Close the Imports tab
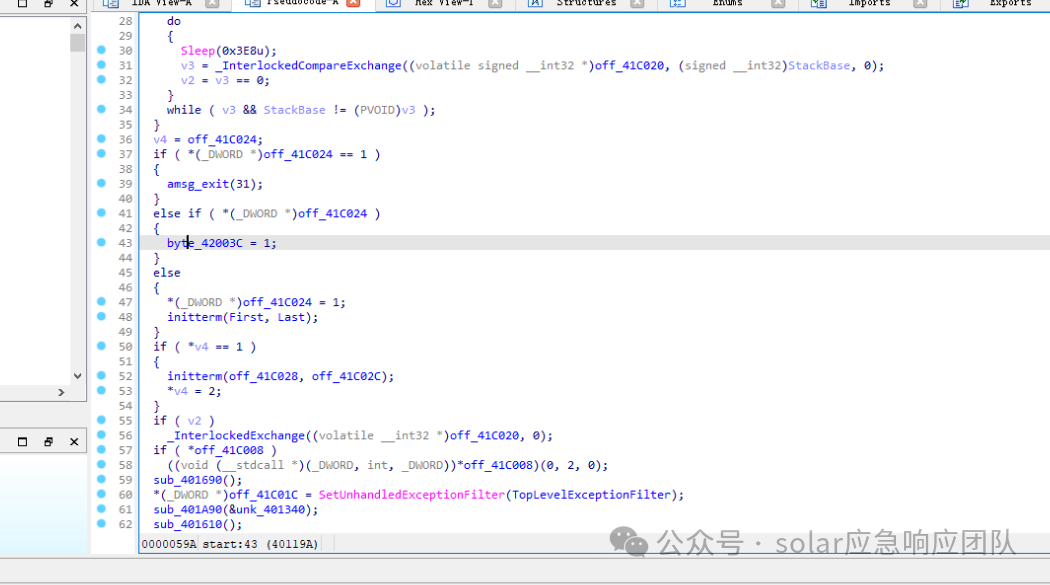The width and height of the screenshot is (1050, 585). [x=920, y=3]
